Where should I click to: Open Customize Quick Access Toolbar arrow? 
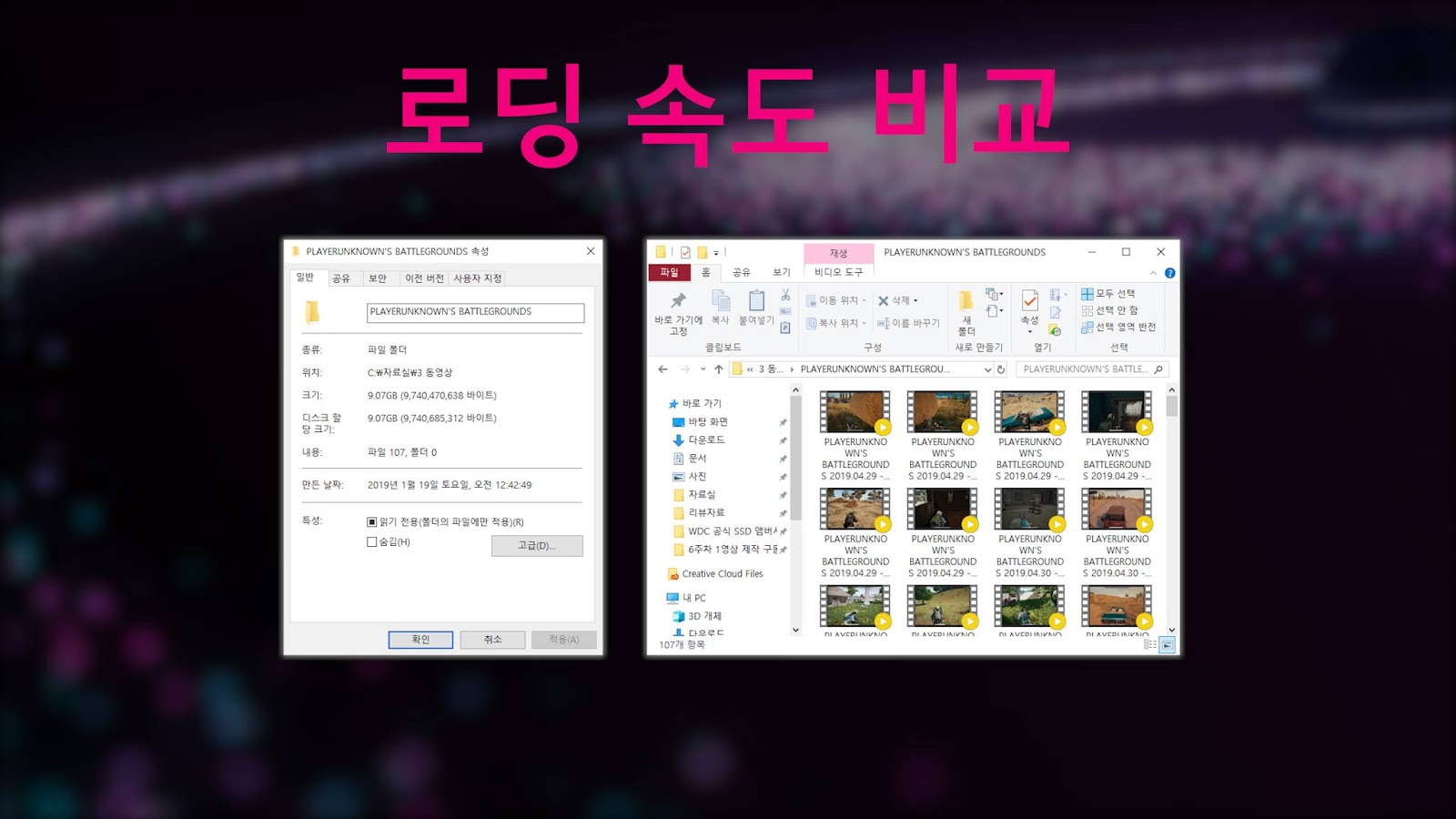tap(716, 253)
